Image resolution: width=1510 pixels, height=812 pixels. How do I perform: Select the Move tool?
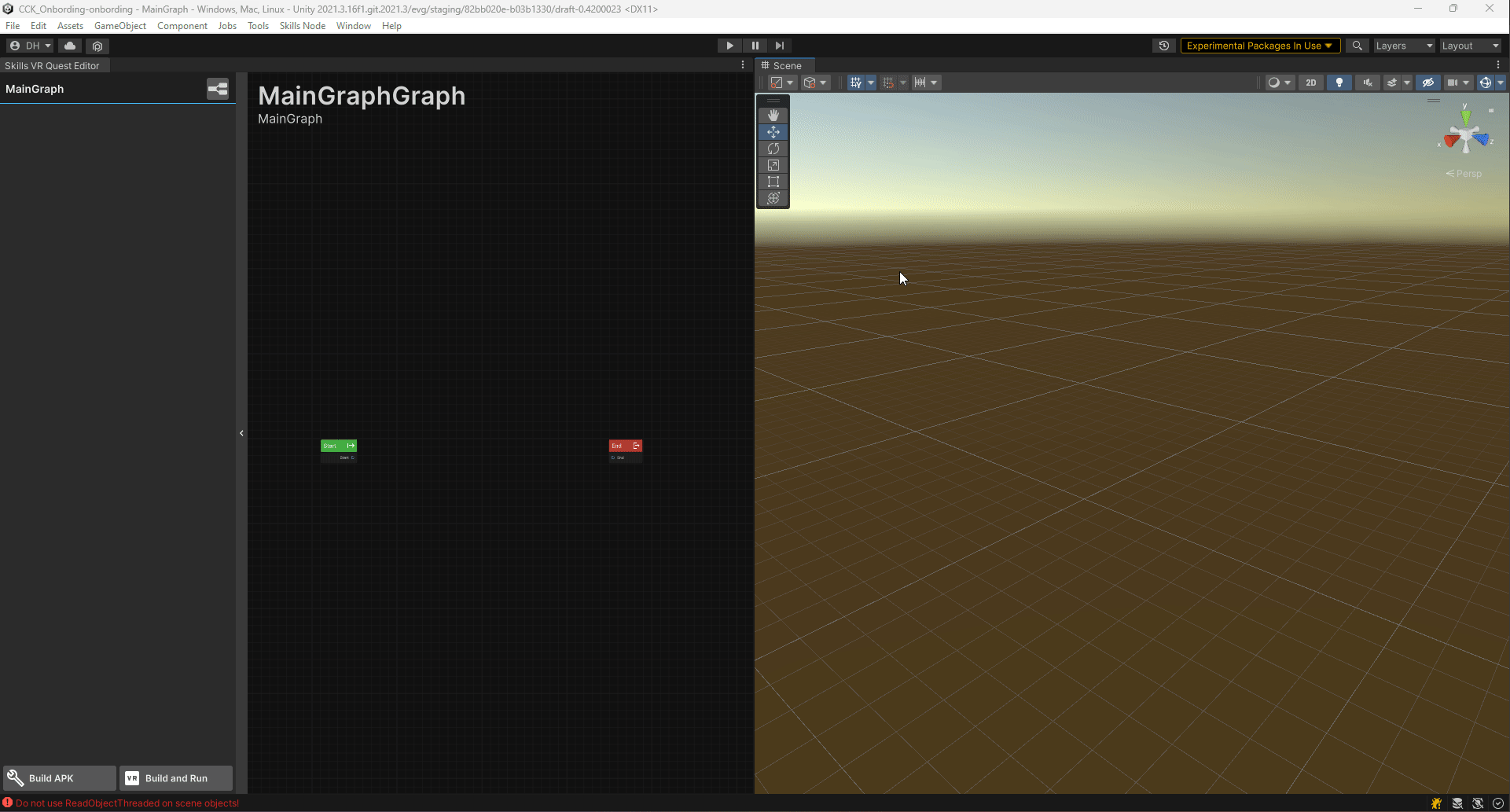pyautogui.click(x=773, y=132)
